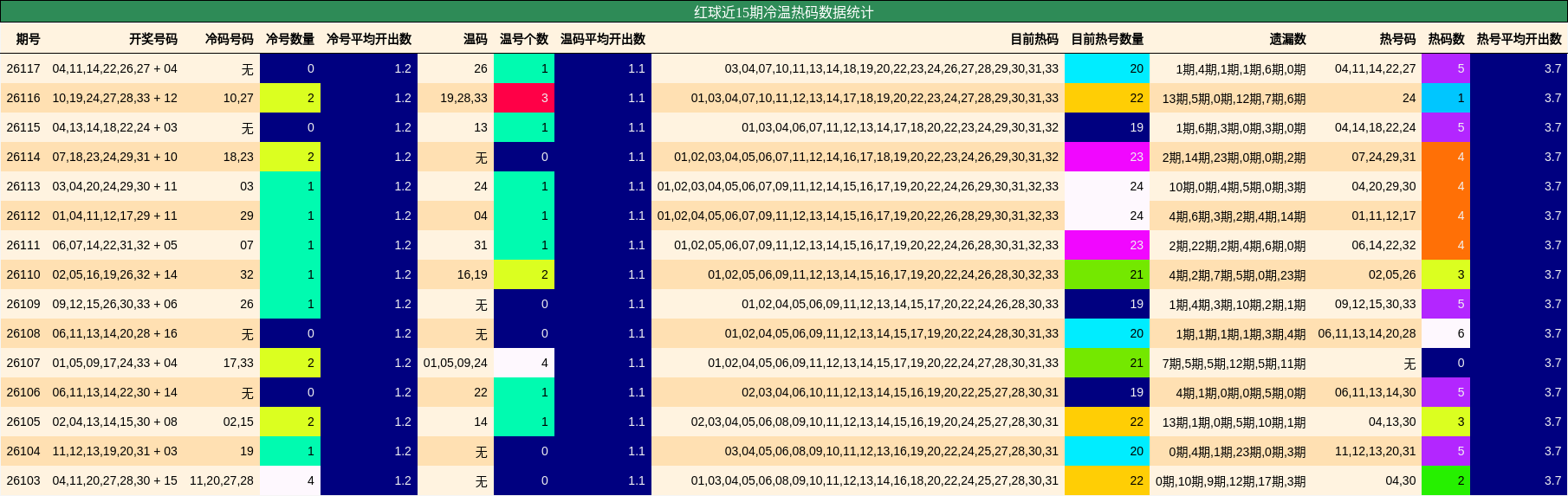The height and width of the screenshot is (496, 1568).
Task: Select period cell 26112
Action: 23,216
